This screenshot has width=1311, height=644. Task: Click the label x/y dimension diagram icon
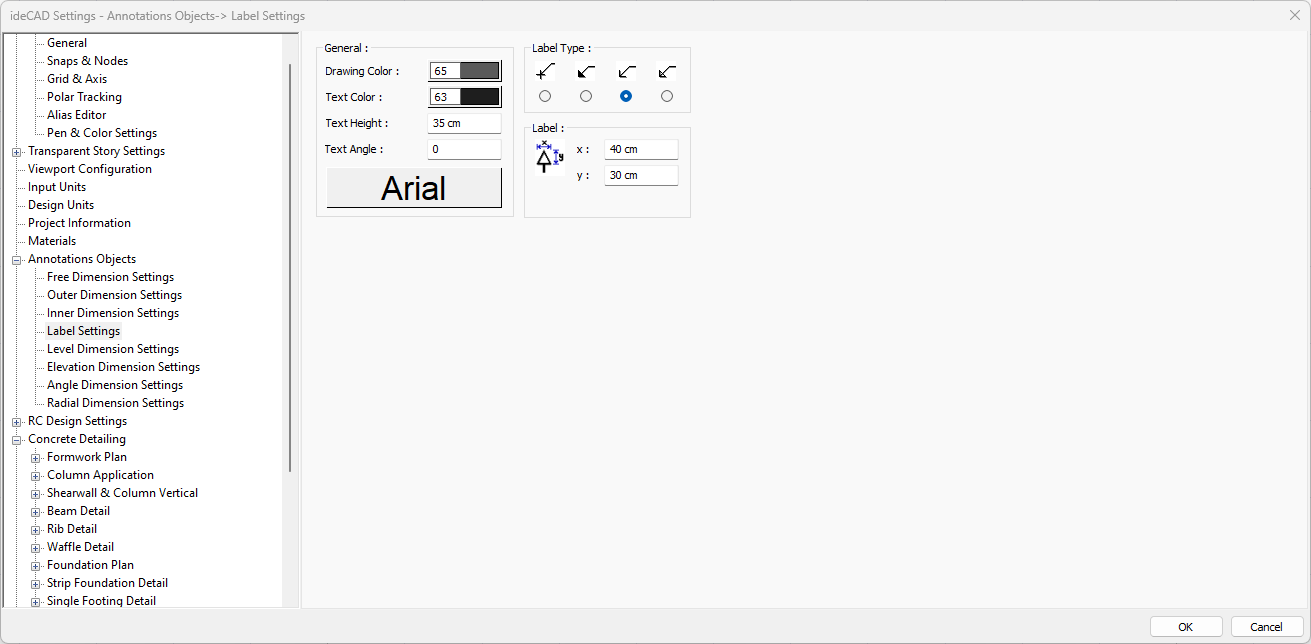point(549,158)
